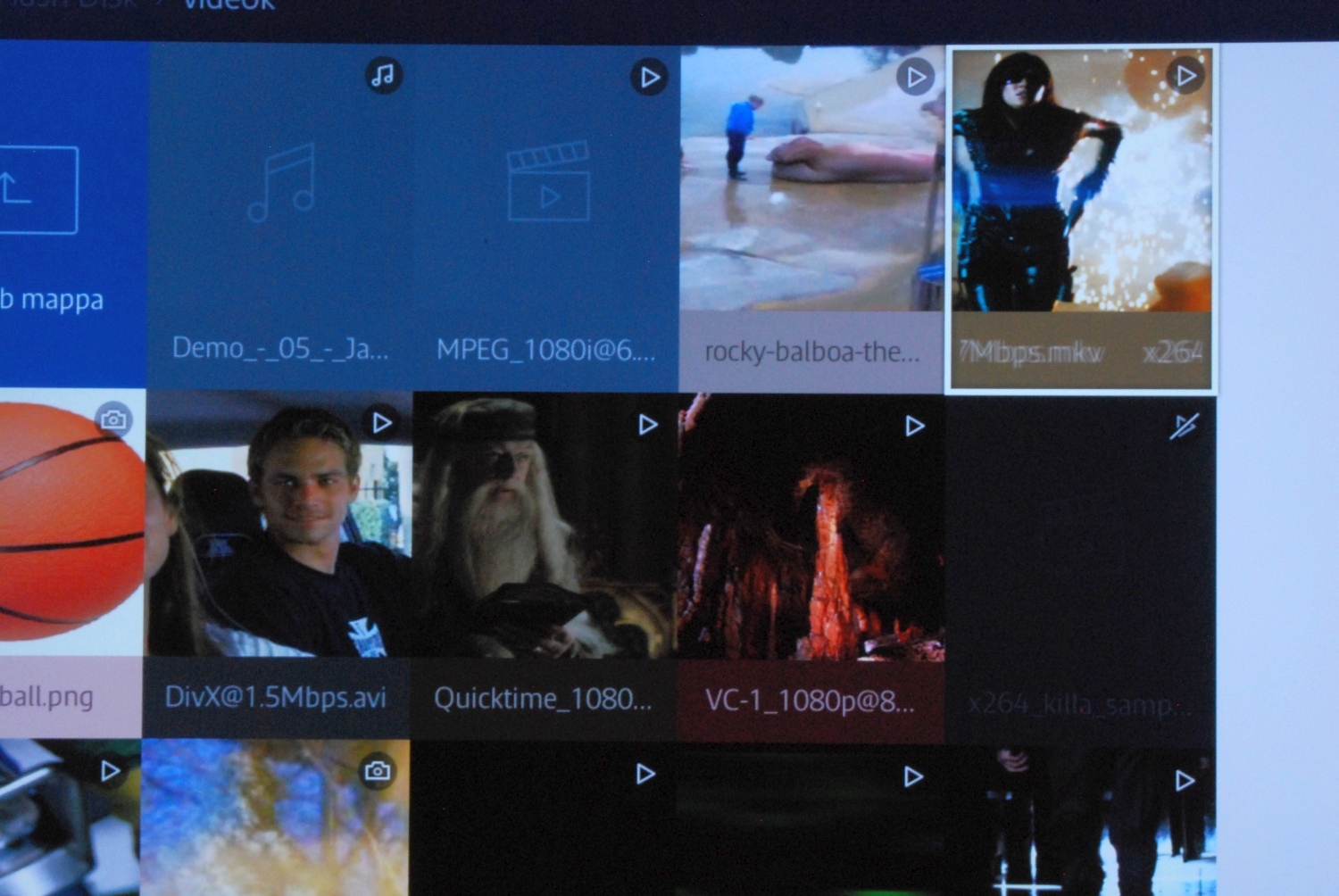
Task: Select the '7Mbps.mkv' label text
Action: click(x=1031, y=353)
